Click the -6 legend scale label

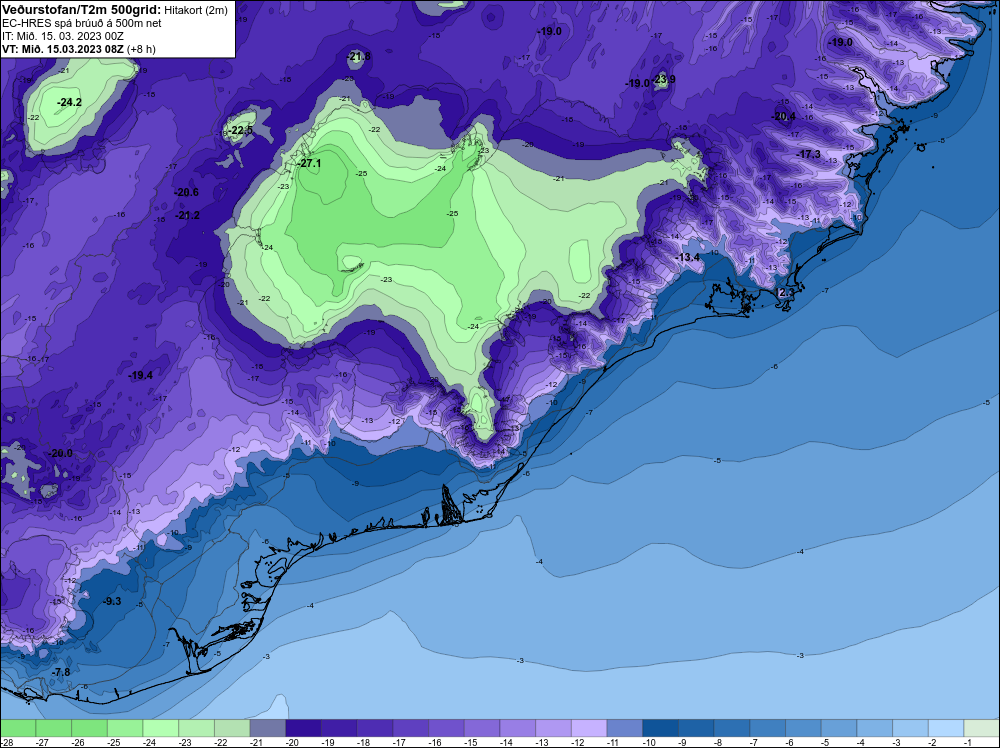pos(791,742)
